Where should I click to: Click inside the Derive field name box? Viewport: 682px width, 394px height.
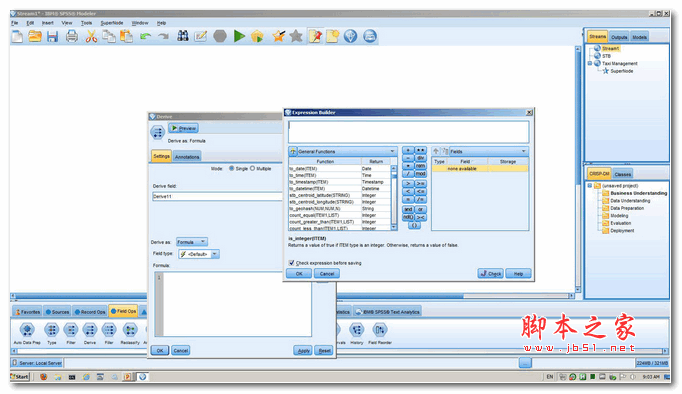coord(217,197)
